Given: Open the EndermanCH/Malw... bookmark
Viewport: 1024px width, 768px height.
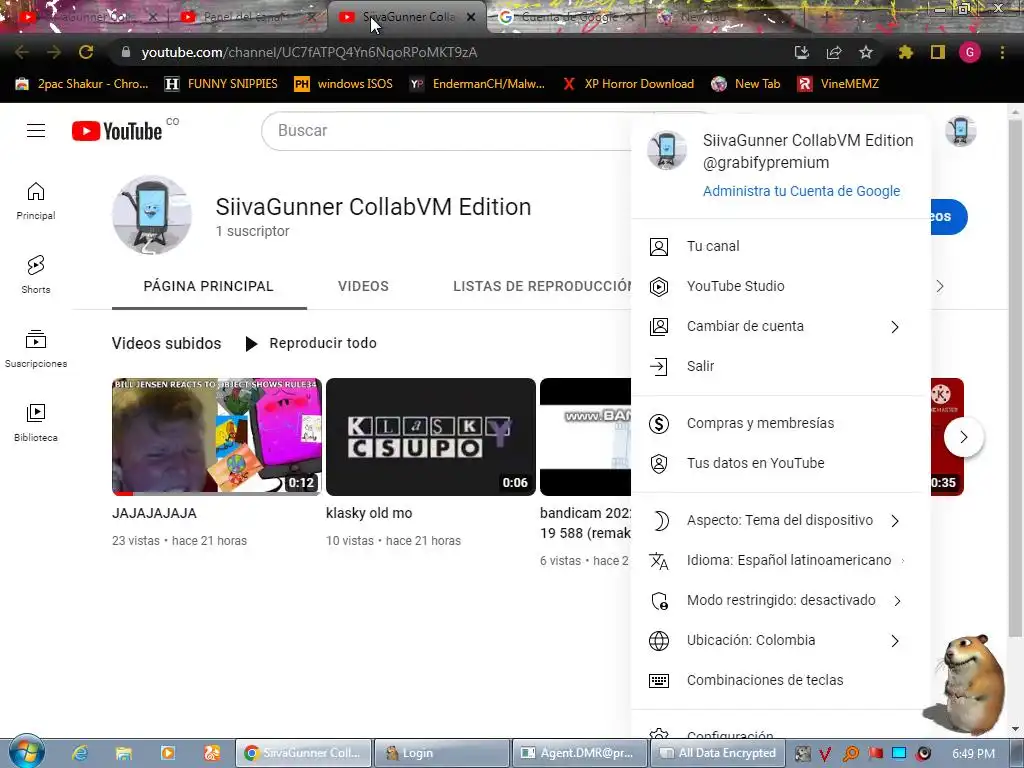Looking at the screenshot, I should click(477, 84).
